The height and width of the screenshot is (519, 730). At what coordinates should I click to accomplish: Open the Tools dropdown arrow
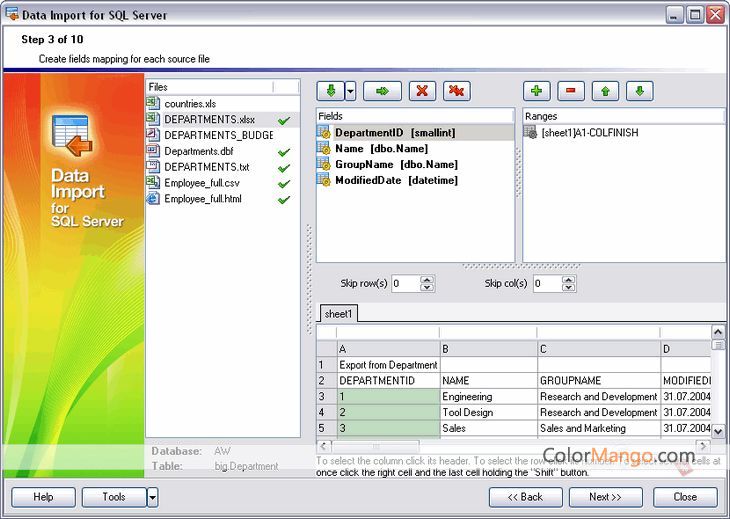153,497
